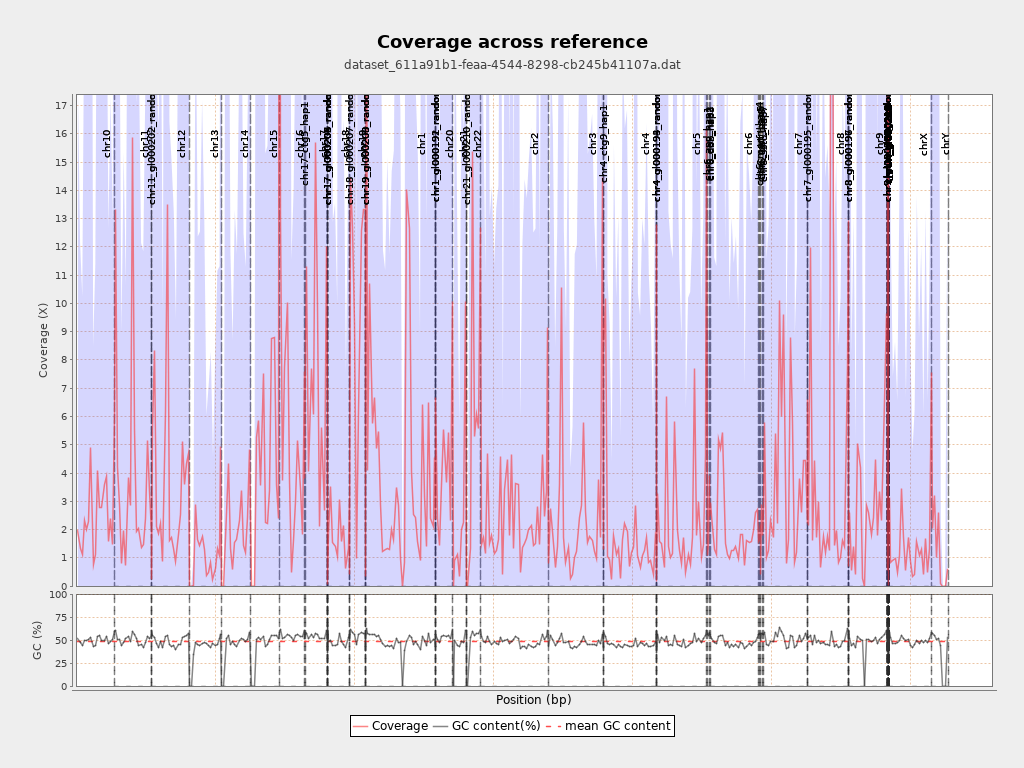Click the 'Coverage (X)' y-axis label
The height and width of the screenshot is (768, 1024).
[x=43, y=340]
